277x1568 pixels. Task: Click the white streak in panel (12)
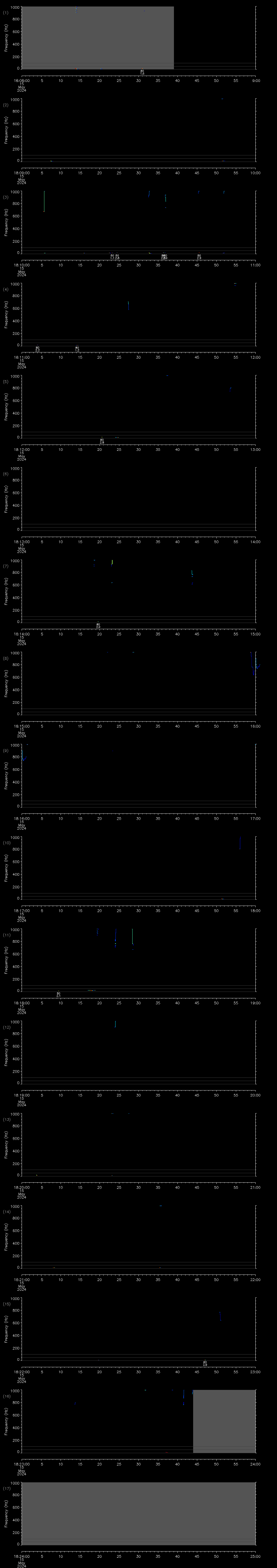(115, 1025)
